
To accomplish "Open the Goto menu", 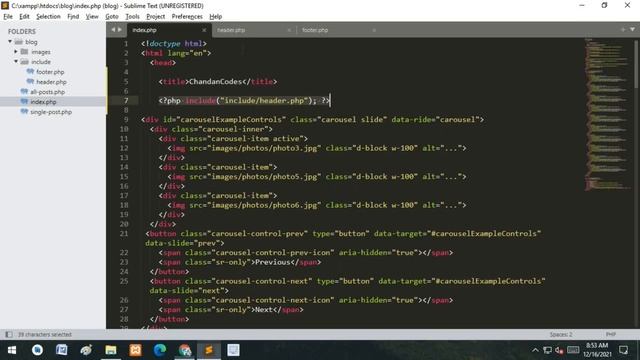I will tap(111, 16).
